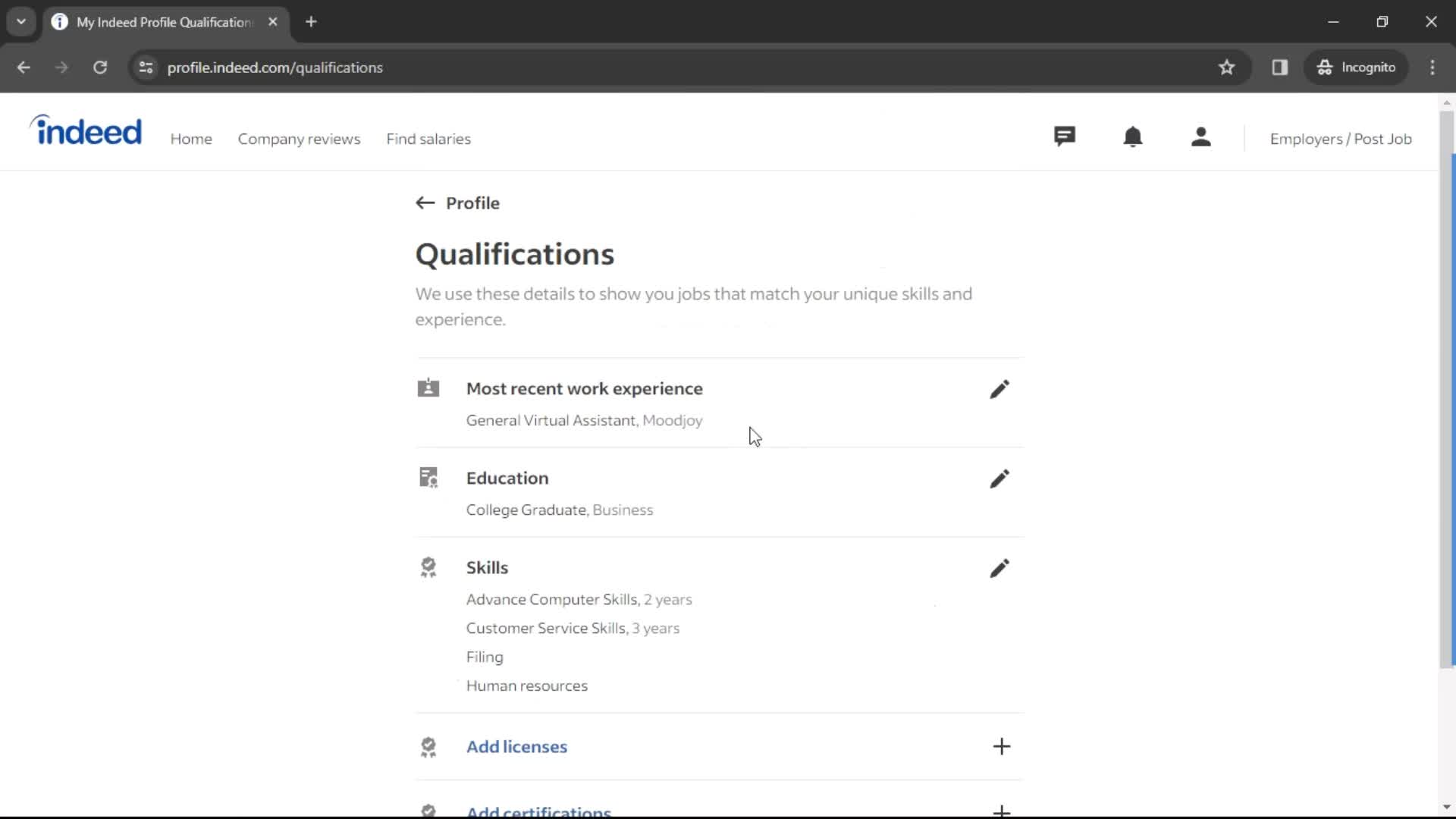Click the profile.indeed.com address bar
Screen dimensions: 1456x819
pyautogui.click(x=277, y=67)
